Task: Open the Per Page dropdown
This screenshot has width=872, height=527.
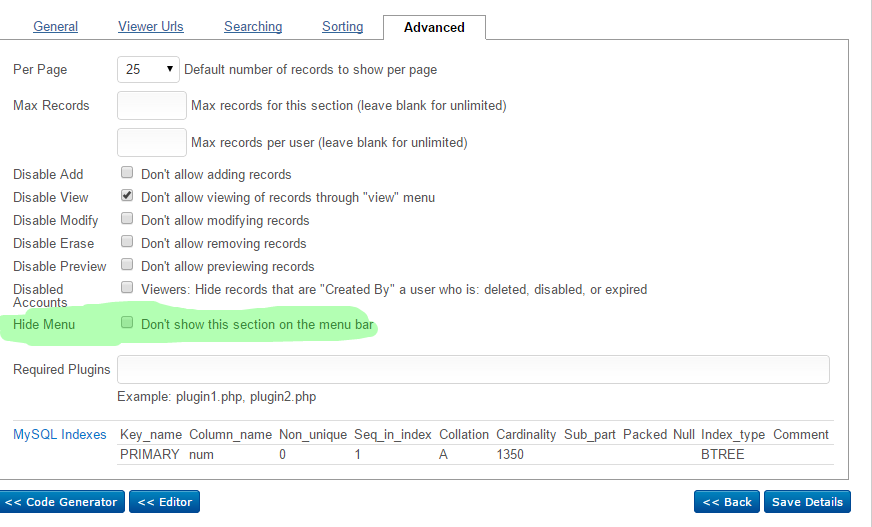Action: [148, 70]
